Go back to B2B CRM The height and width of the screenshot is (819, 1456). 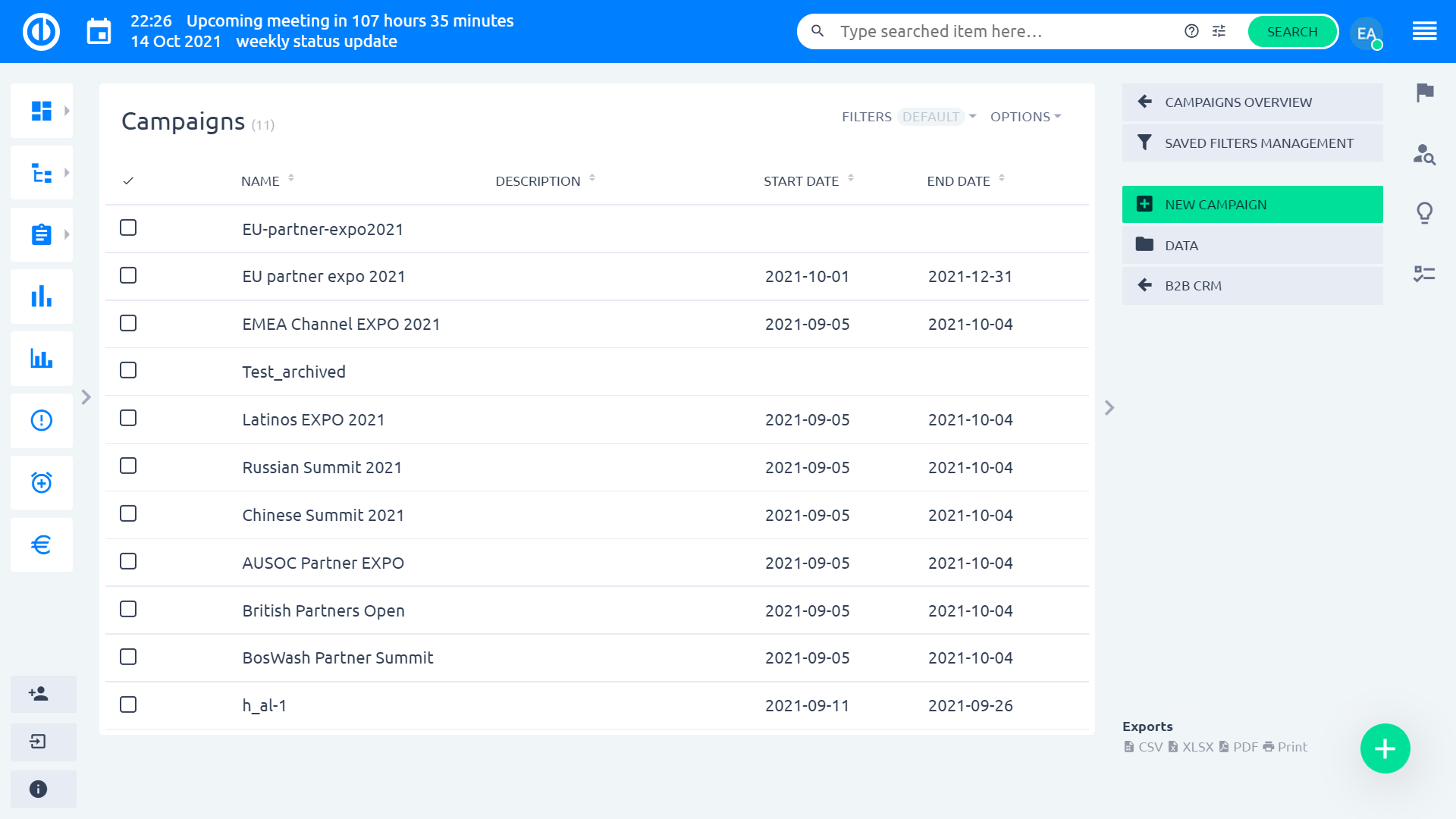pos(1252,286)
